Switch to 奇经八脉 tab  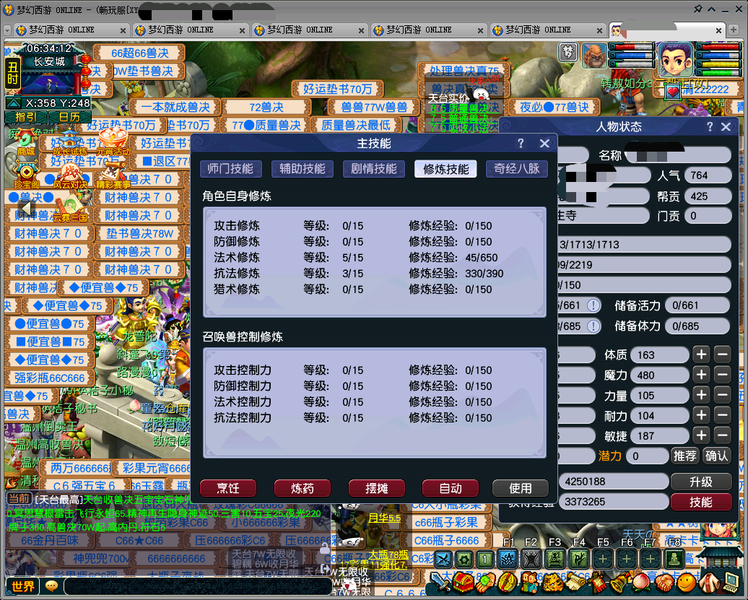517,169
